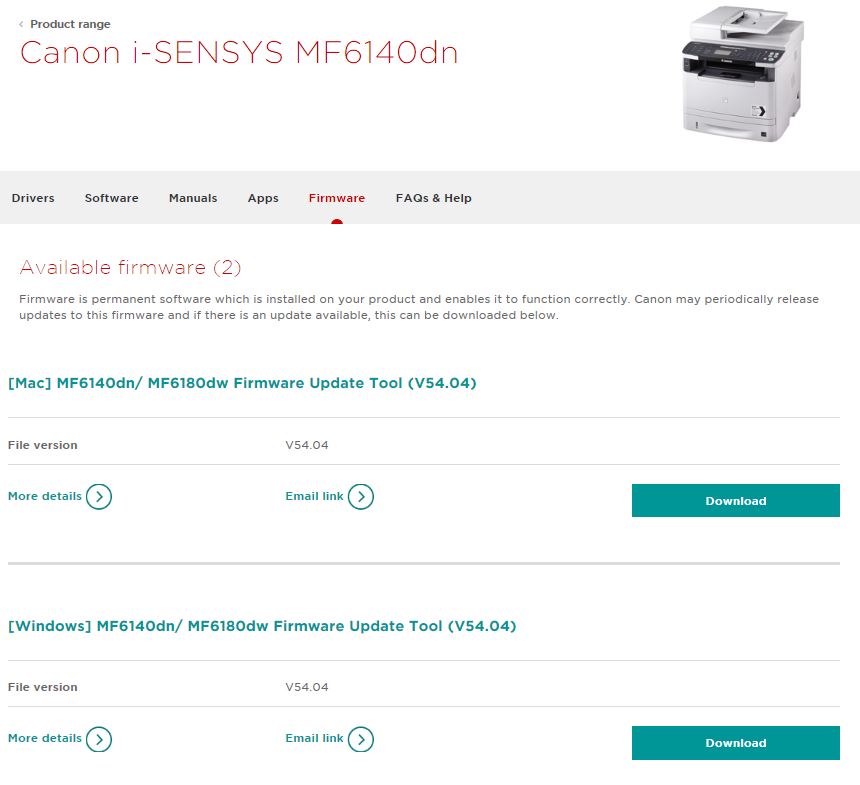Open the [Windows] MF6140dn Firmware Update Tool title link
Viewport: 860px width, 785px height.
coord(262,626)
